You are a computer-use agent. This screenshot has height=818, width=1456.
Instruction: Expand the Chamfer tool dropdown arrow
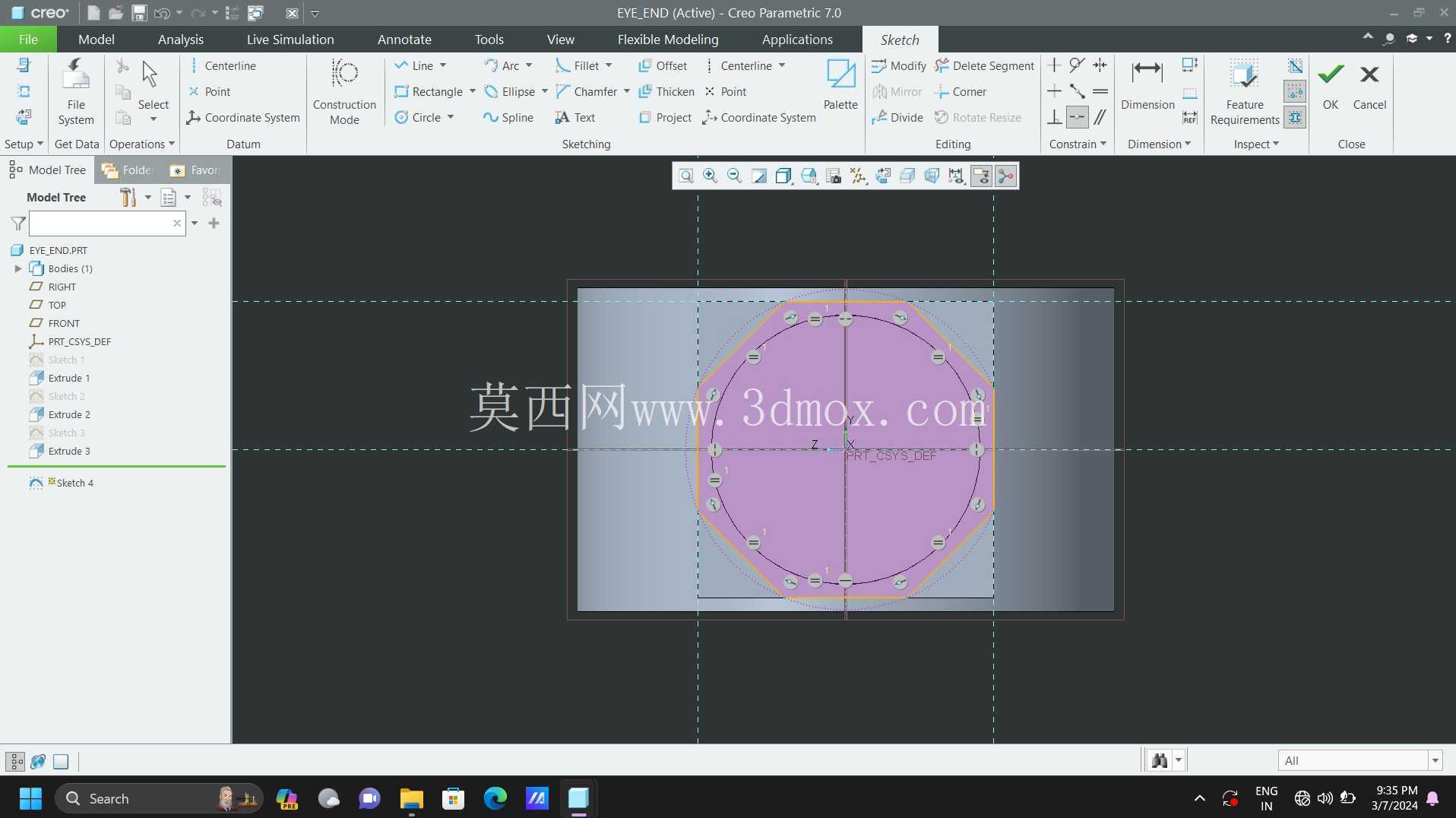click(x=627, y=92)
